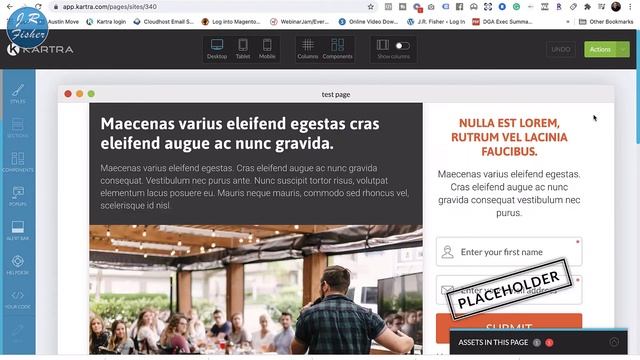Click the UNDO button
640x360 pixels.
pyautogui.click(x=561, y=49)
